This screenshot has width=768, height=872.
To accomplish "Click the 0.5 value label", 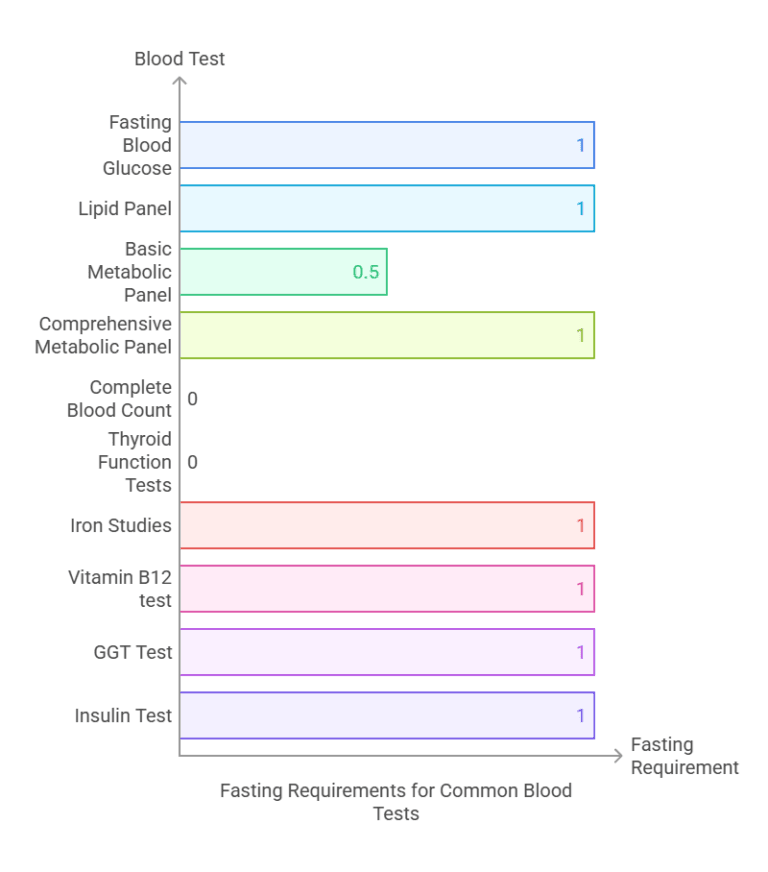I will pos(366,272).
